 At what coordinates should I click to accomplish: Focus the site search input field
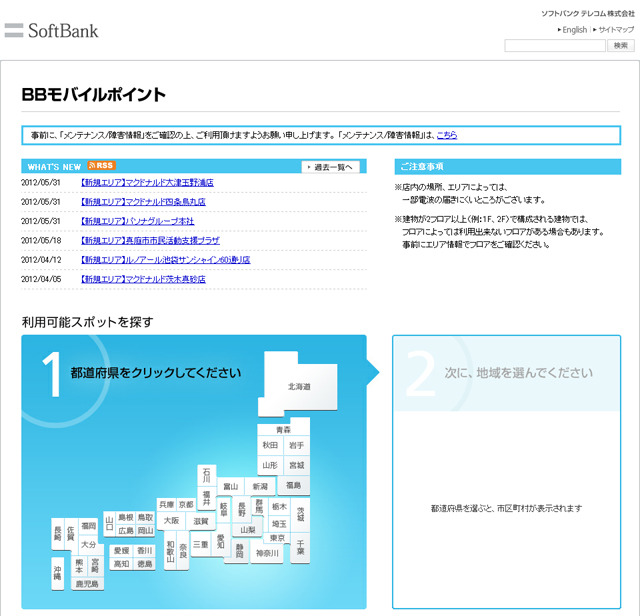tap(555, 46)
